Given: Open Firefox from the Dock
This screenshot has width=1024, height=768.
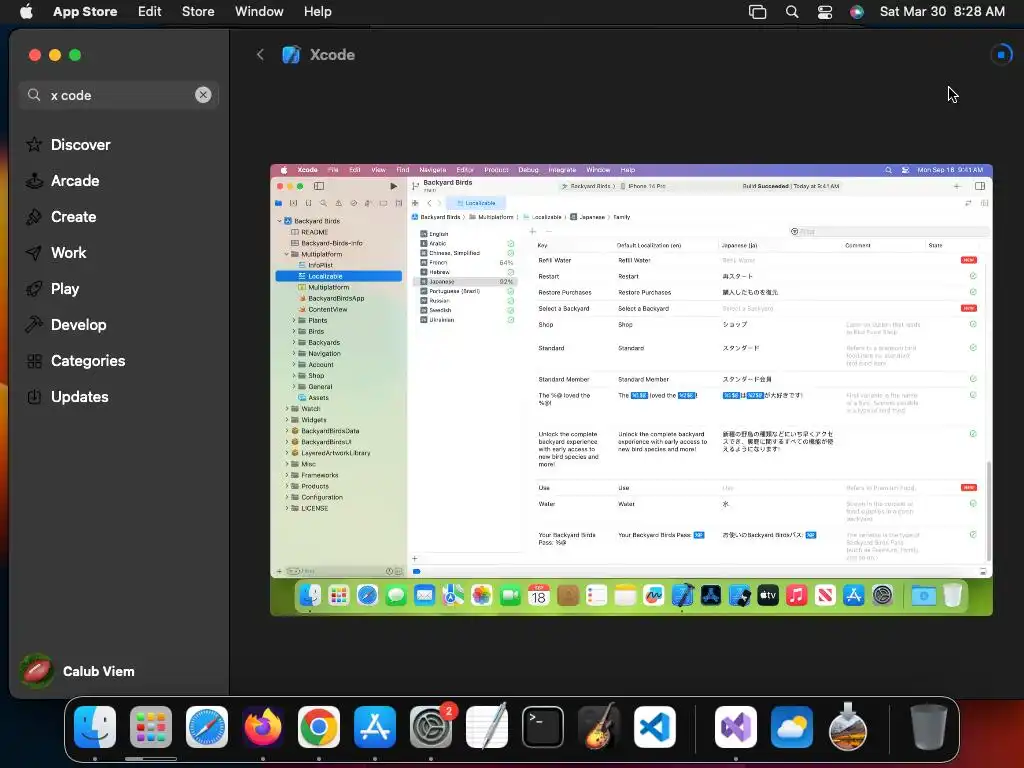Looking at the screenshot, I should (x=263, y=727).
